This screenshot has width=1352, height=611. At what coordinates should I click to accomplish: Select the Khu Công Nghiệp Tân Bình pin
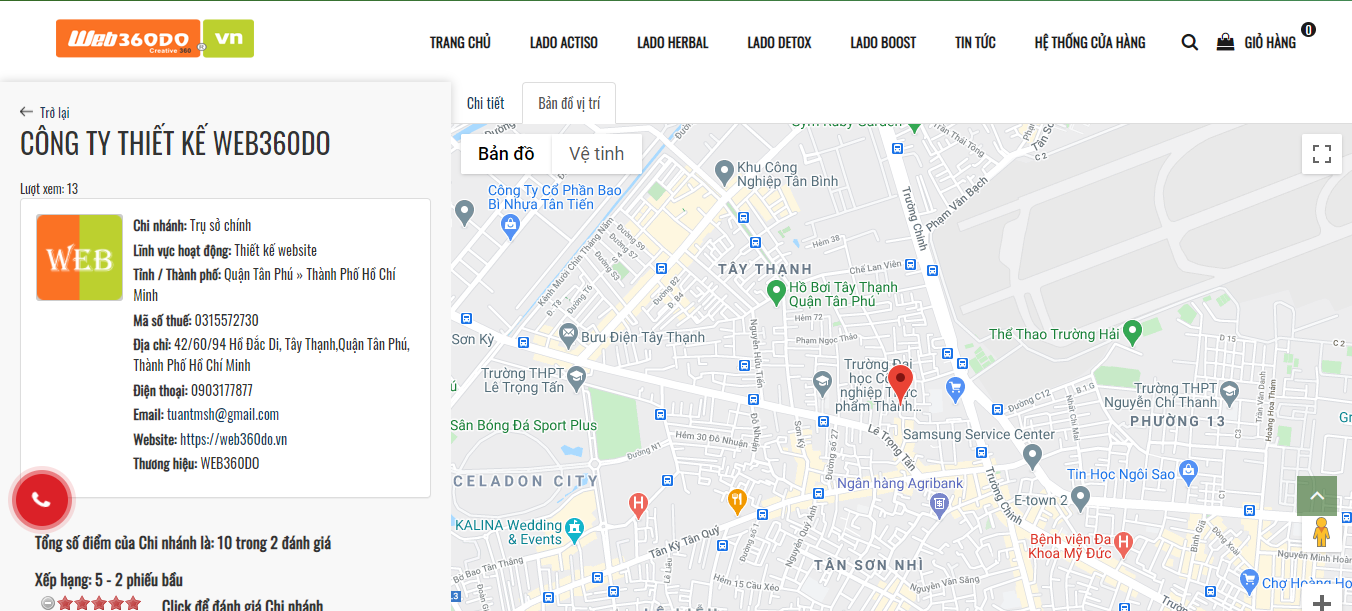(x=725, y=172)
